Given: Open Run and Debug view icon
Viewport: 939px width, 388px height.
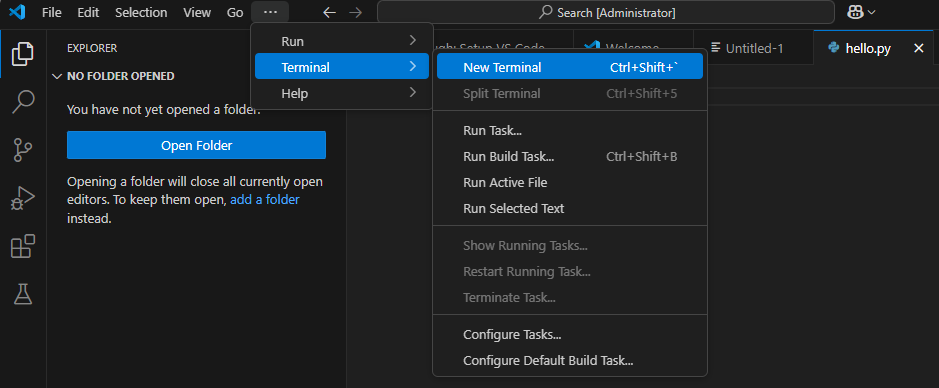Looking at the screenshot, I should [x=23, y=198].
